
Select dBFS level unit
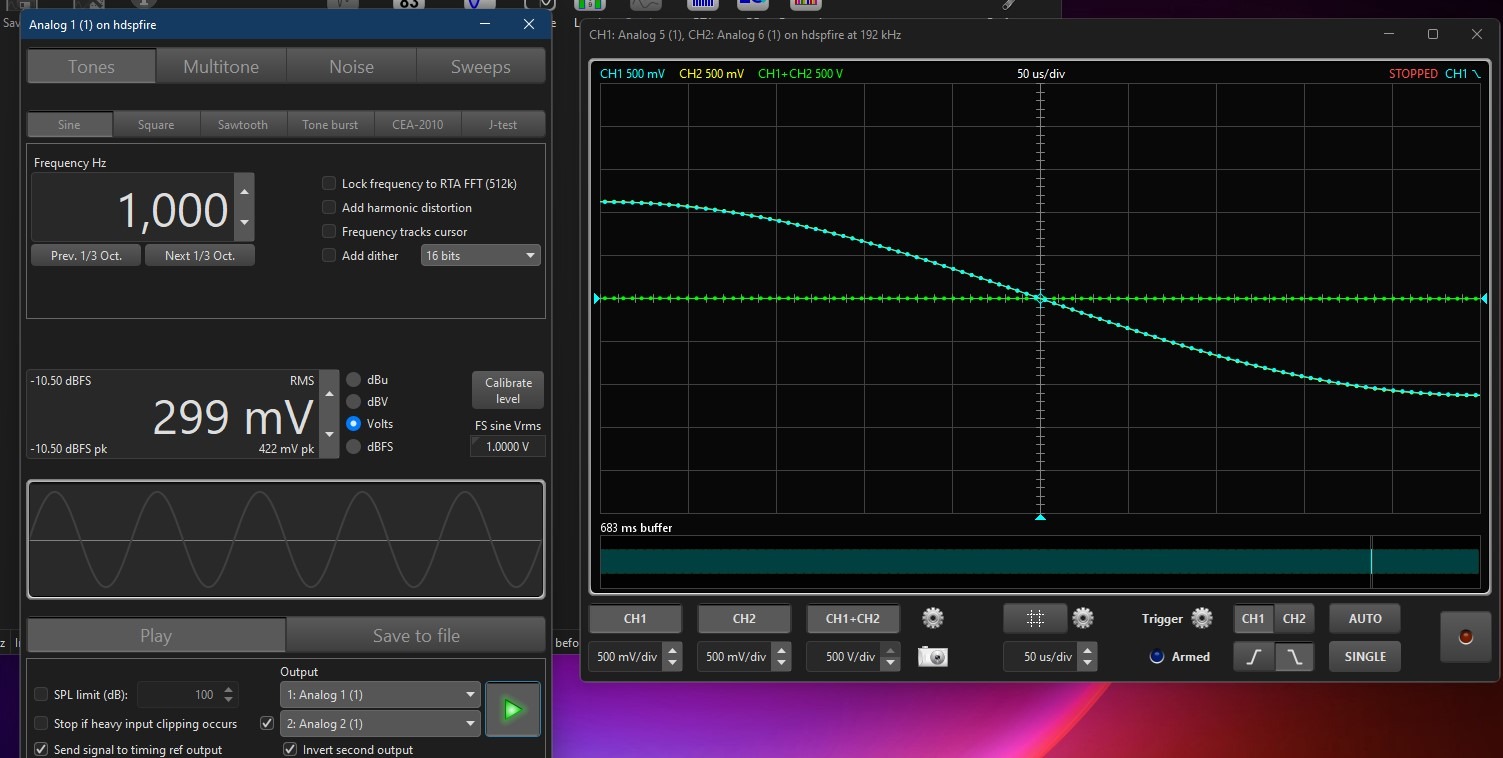(x=354, y=447)
